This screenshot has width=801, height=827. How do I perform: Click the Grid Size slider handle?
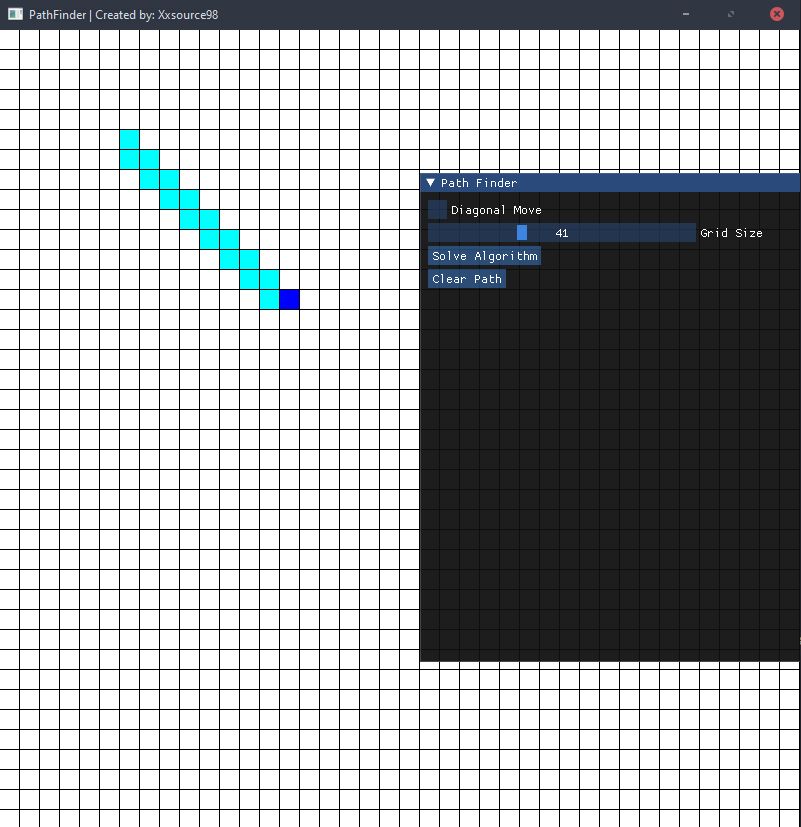(x=522, y=233)
